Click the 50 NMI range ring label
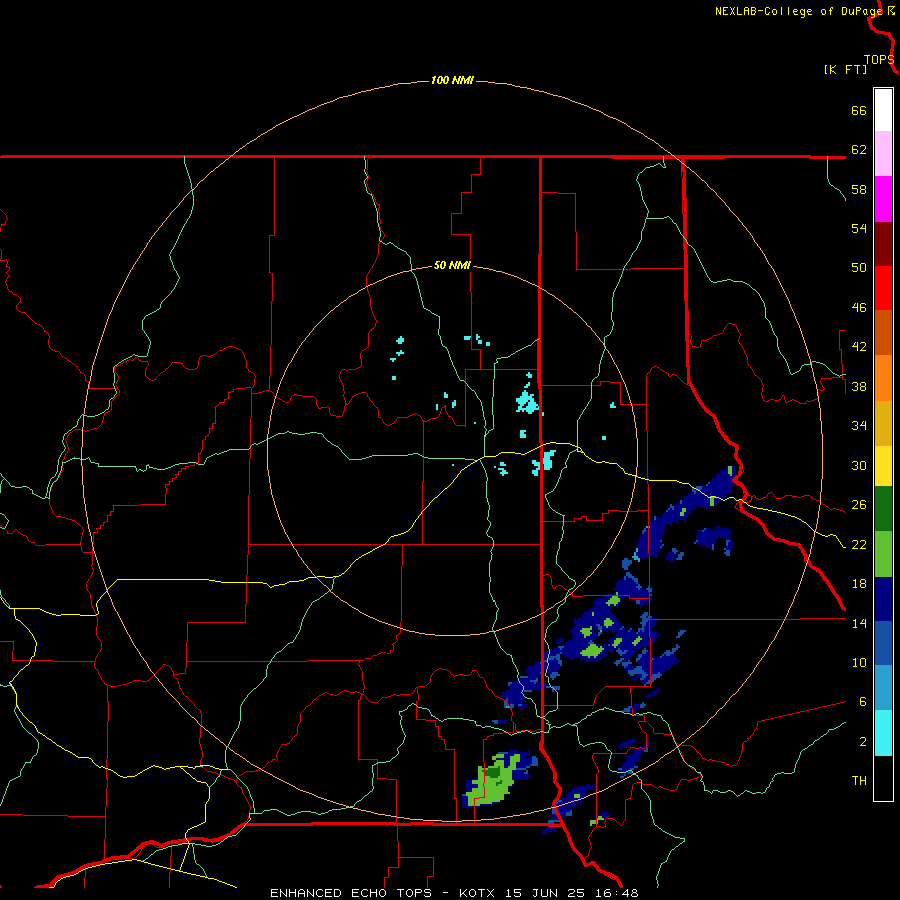 coord(452,265)
